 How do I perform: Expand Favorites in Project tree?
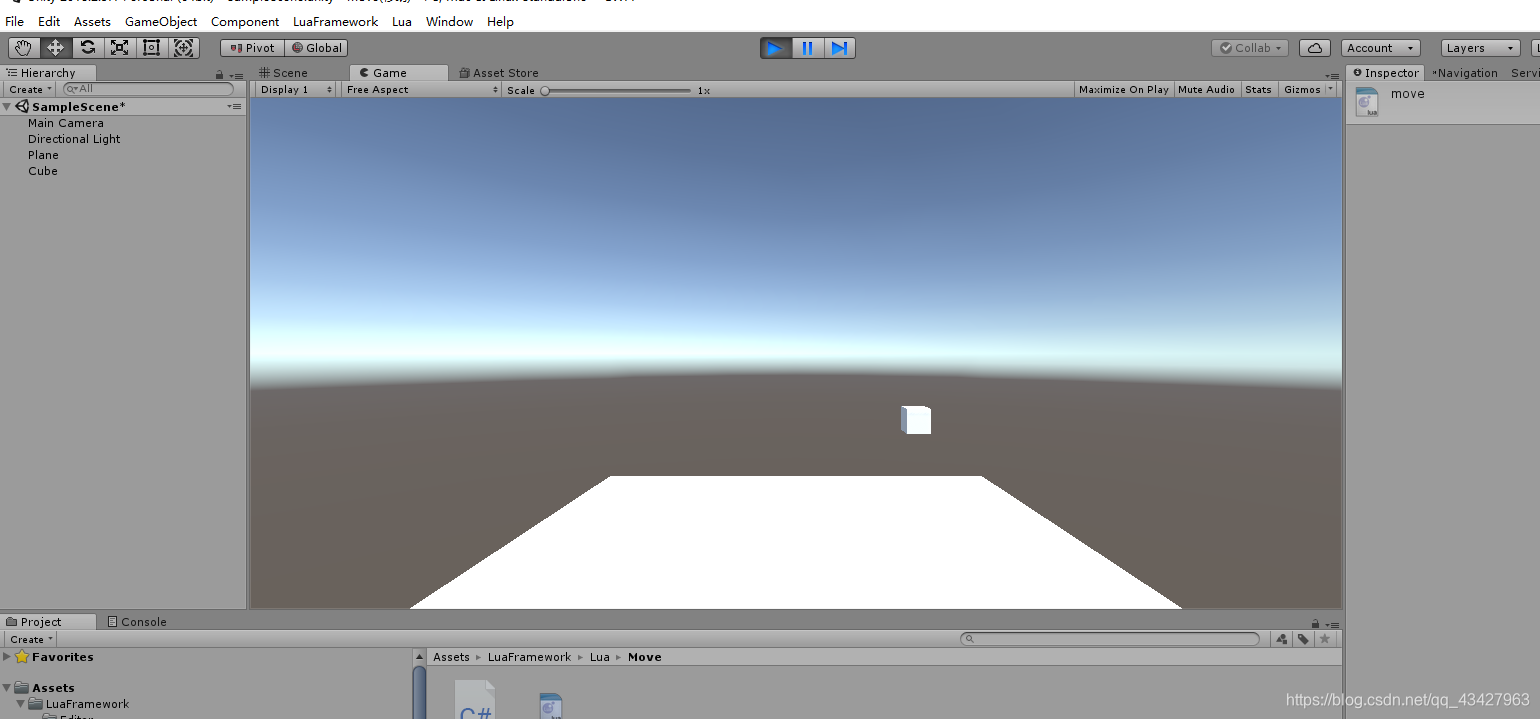[7, 657]
